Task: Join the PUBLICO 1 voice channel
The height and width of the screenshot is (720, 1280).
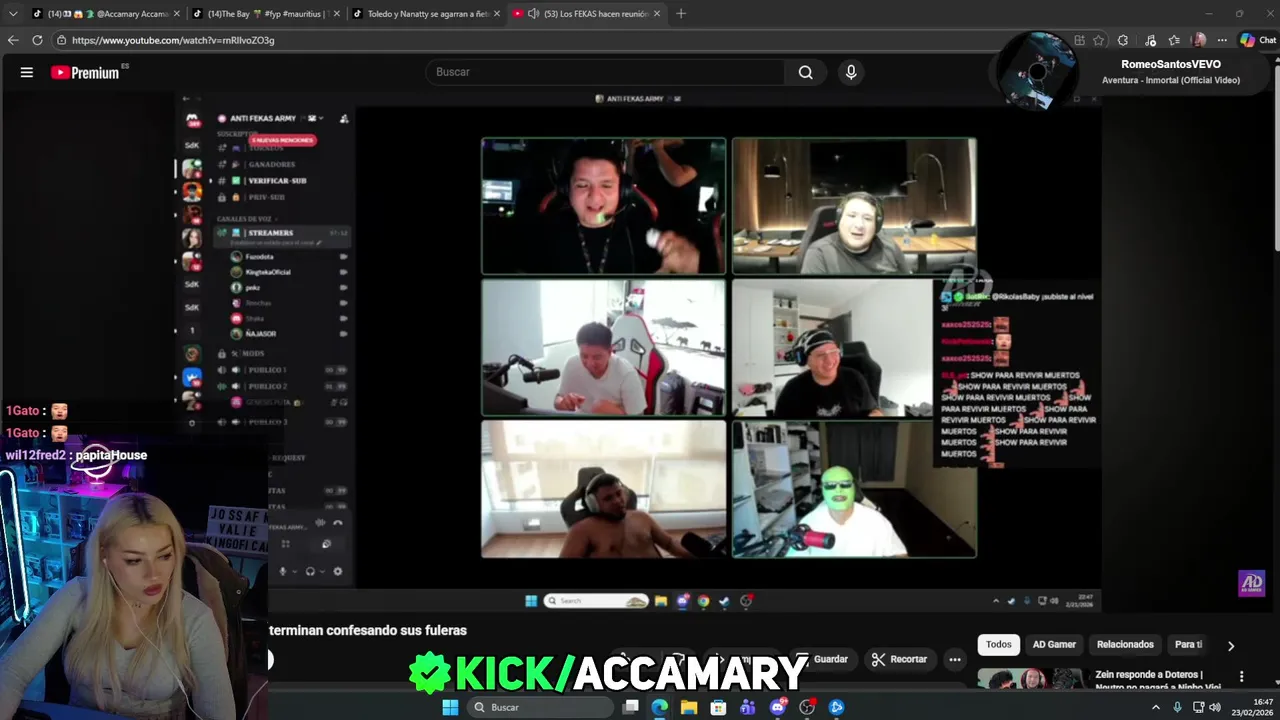Action: pos(267,370)
